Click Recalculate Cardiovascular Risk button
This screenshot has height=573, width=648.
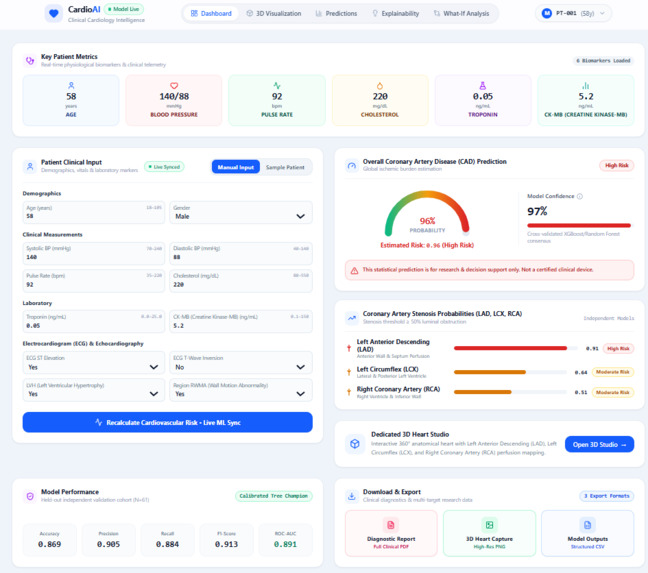(x=167, y=422)
